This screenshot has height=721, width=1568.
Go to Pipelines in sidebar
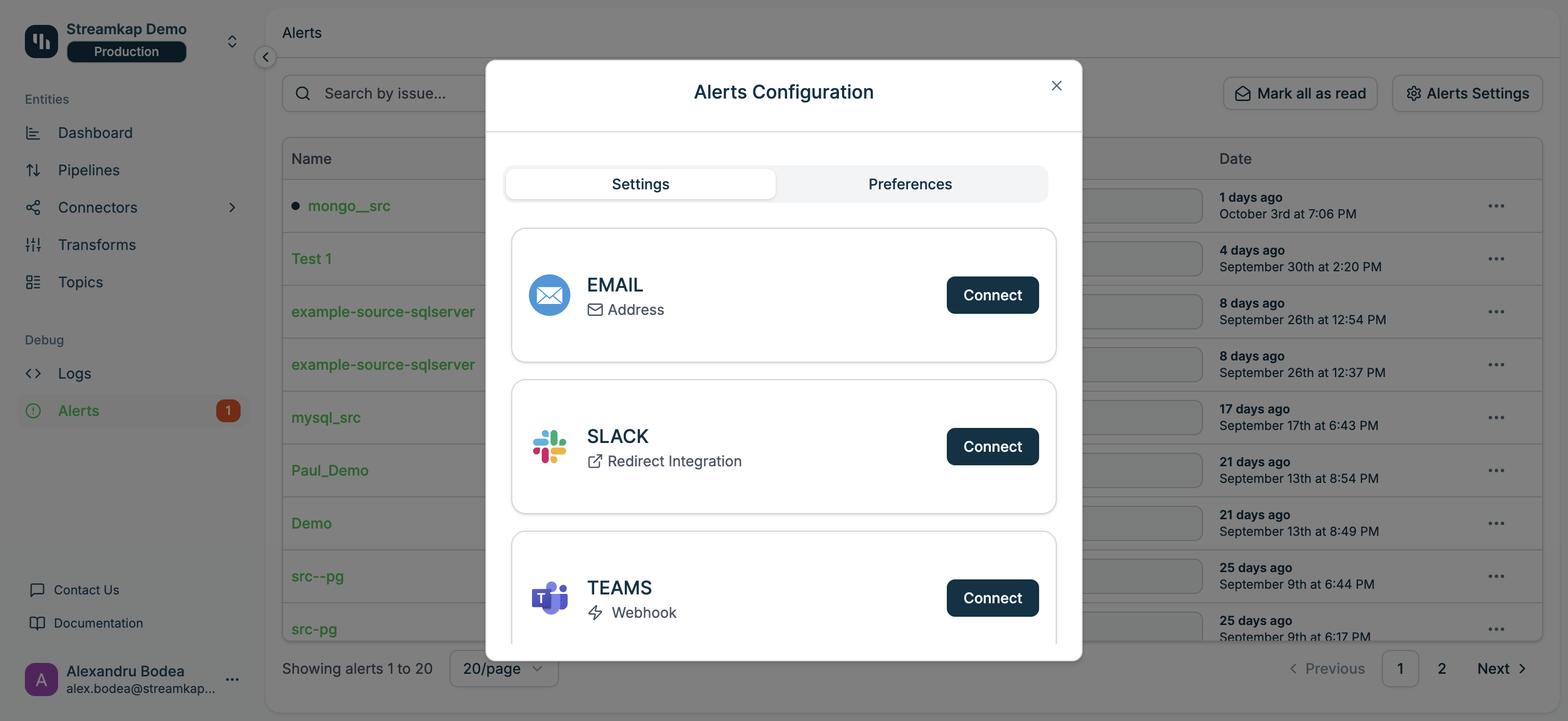tap(88, 170)
